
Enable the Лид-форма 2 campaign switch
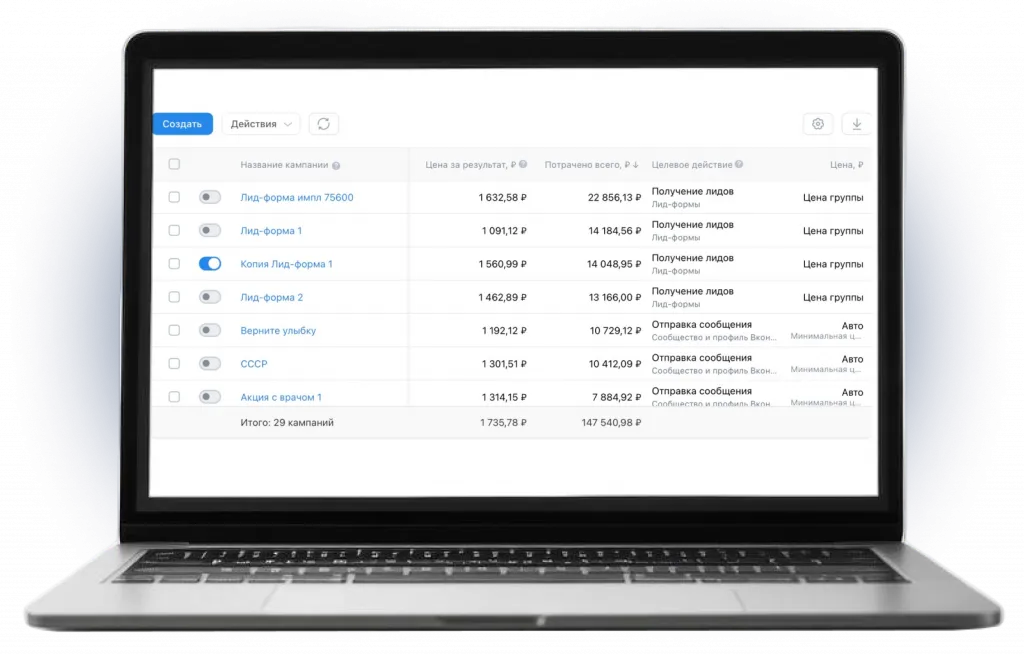(210, 297)
